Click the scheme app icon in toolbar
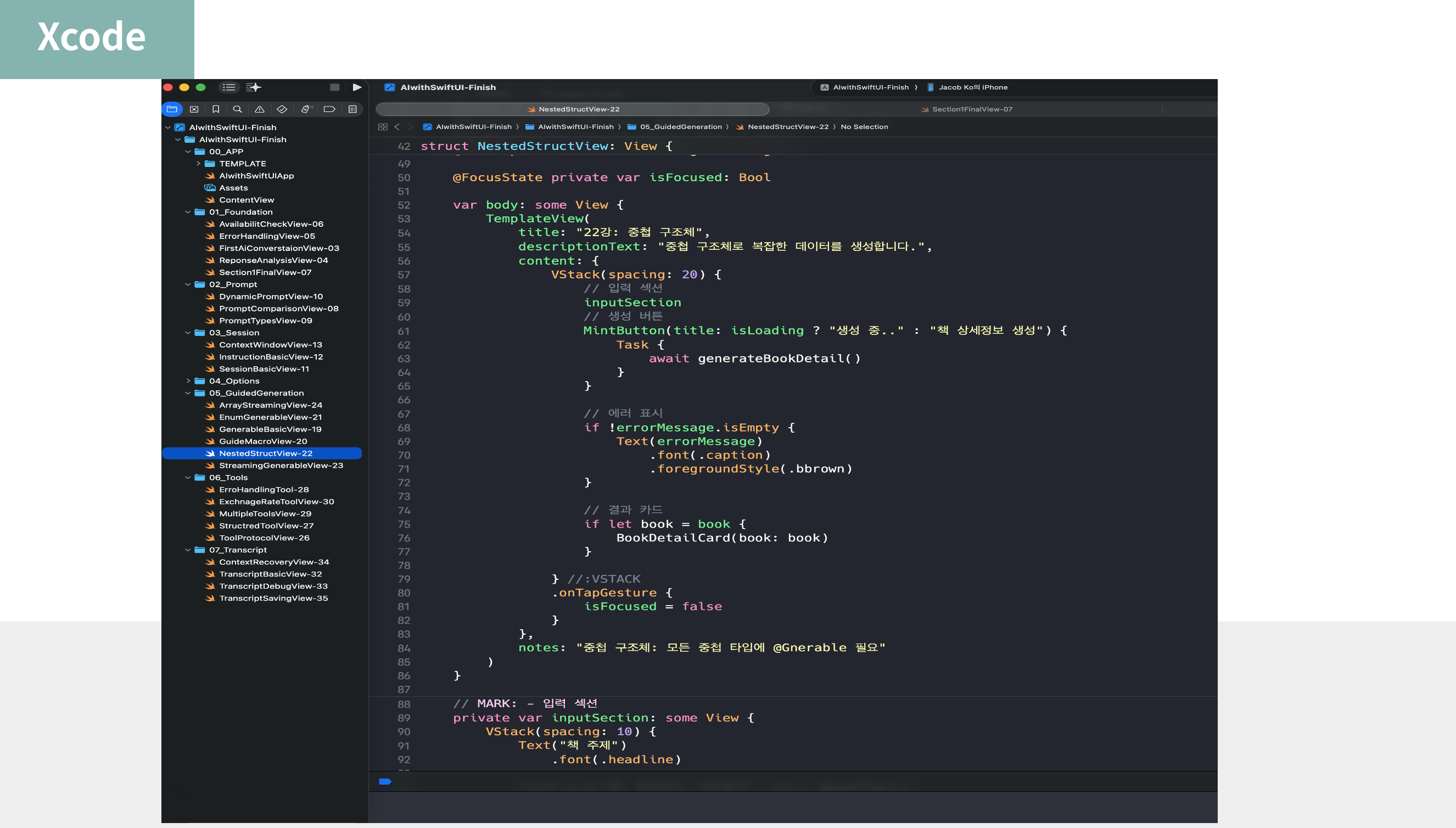The image size is (1456, 828). (825, 87)
